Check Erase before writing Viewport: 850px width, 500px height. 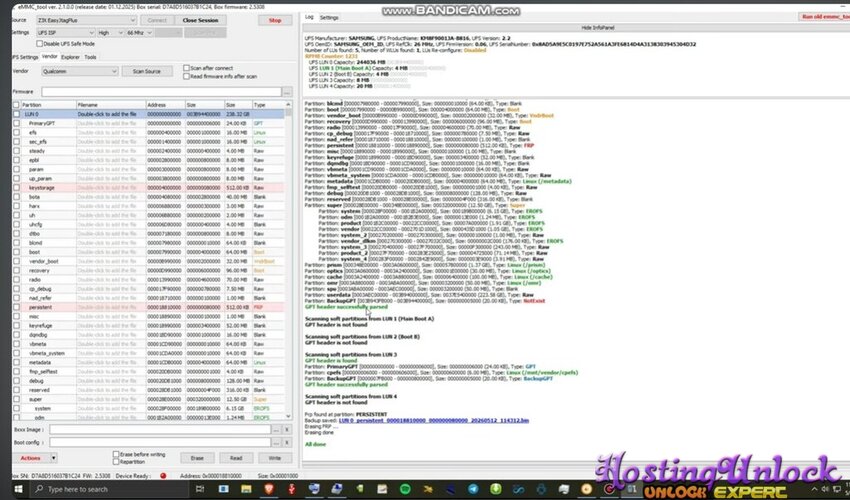[116, 454]
